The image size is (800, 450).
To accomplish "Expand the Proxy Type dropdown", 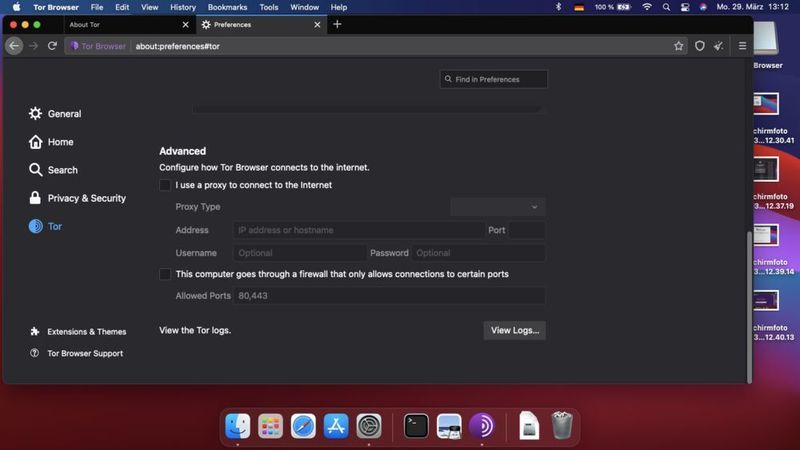I will click(497, 207).
